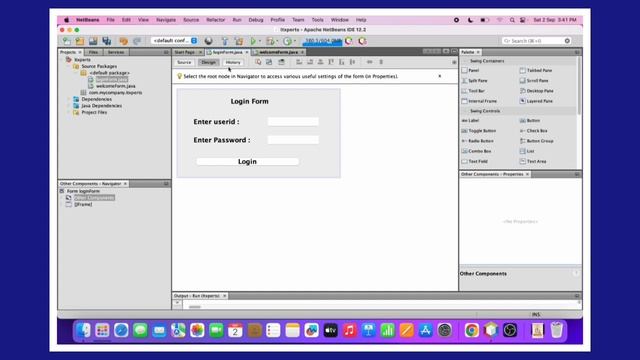Expand the Project Files tree node
Screen dimensions: 640x360
click(69, 112)
